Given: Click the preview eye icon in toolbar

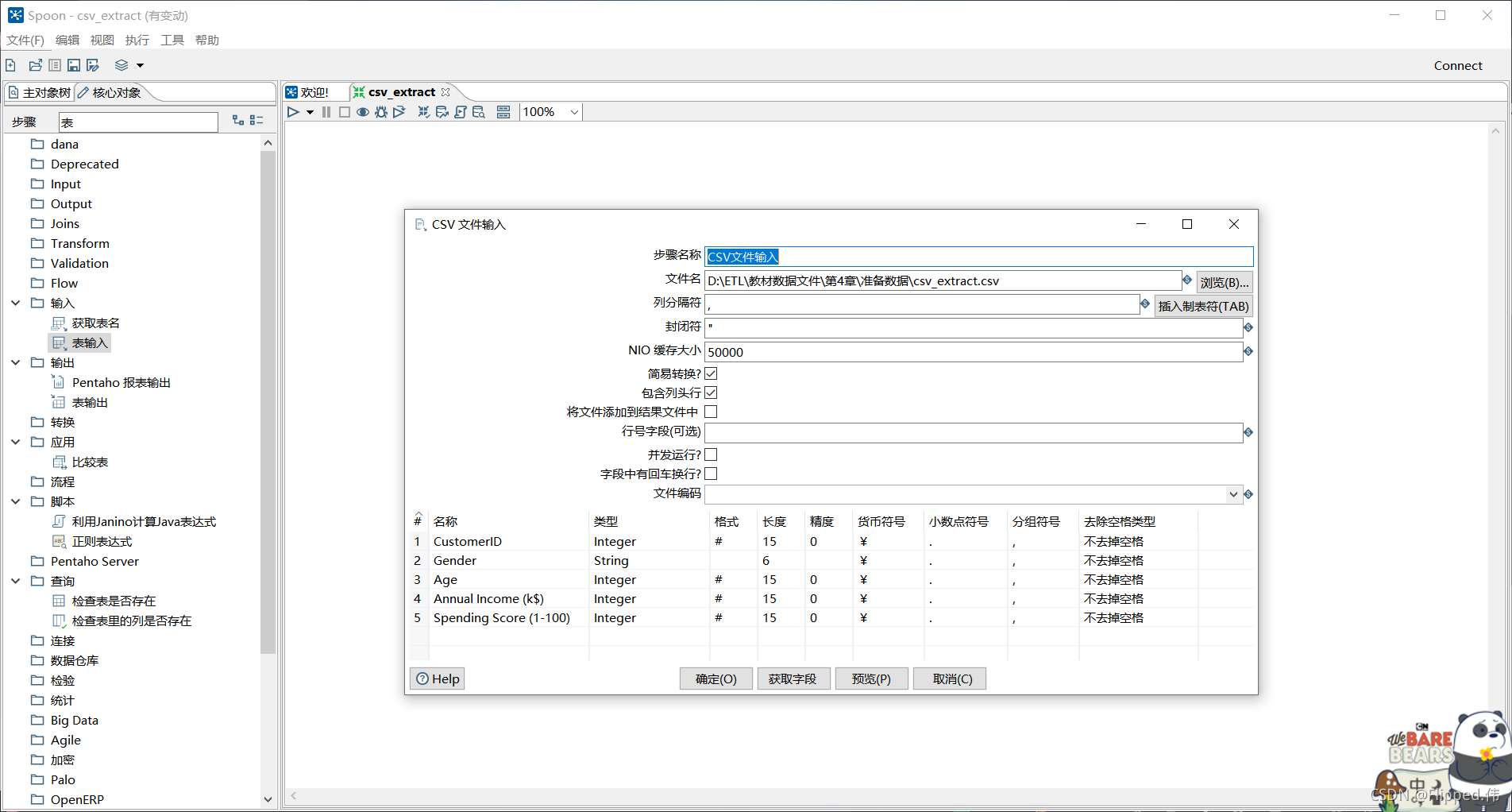Looking at the screenshot, I should pos(363,111).
